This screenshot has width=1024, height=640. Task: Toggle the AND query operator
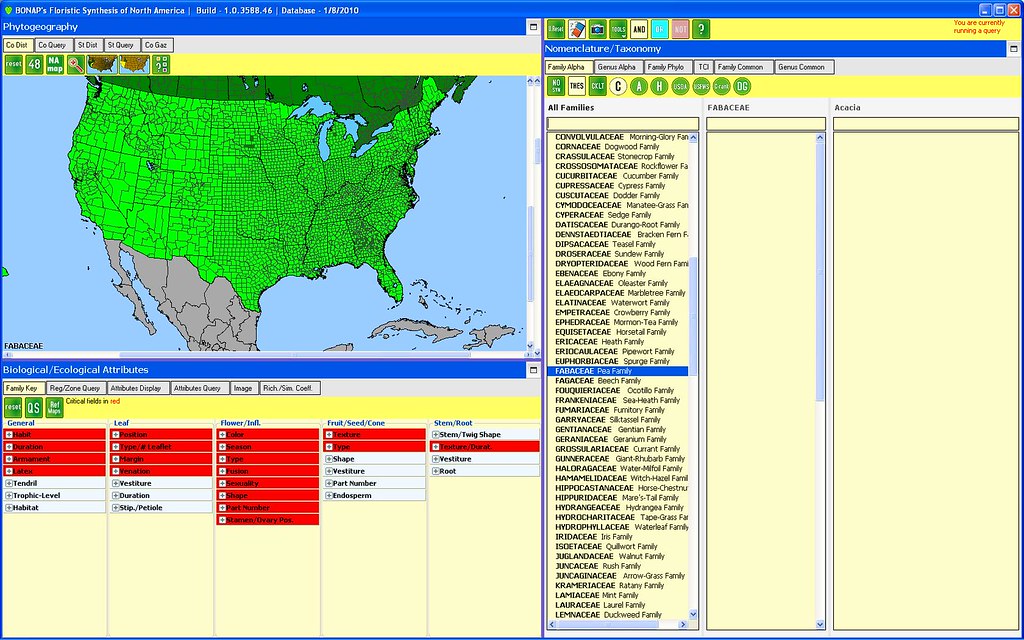click(639, 30)
